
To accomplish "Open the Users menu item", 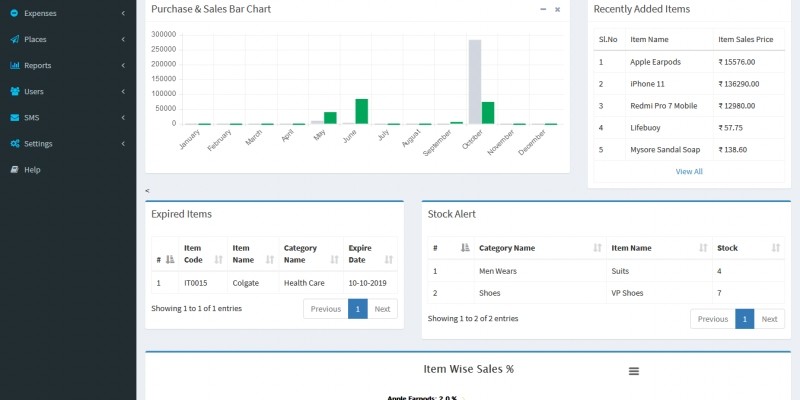I will tap(68, 91).
